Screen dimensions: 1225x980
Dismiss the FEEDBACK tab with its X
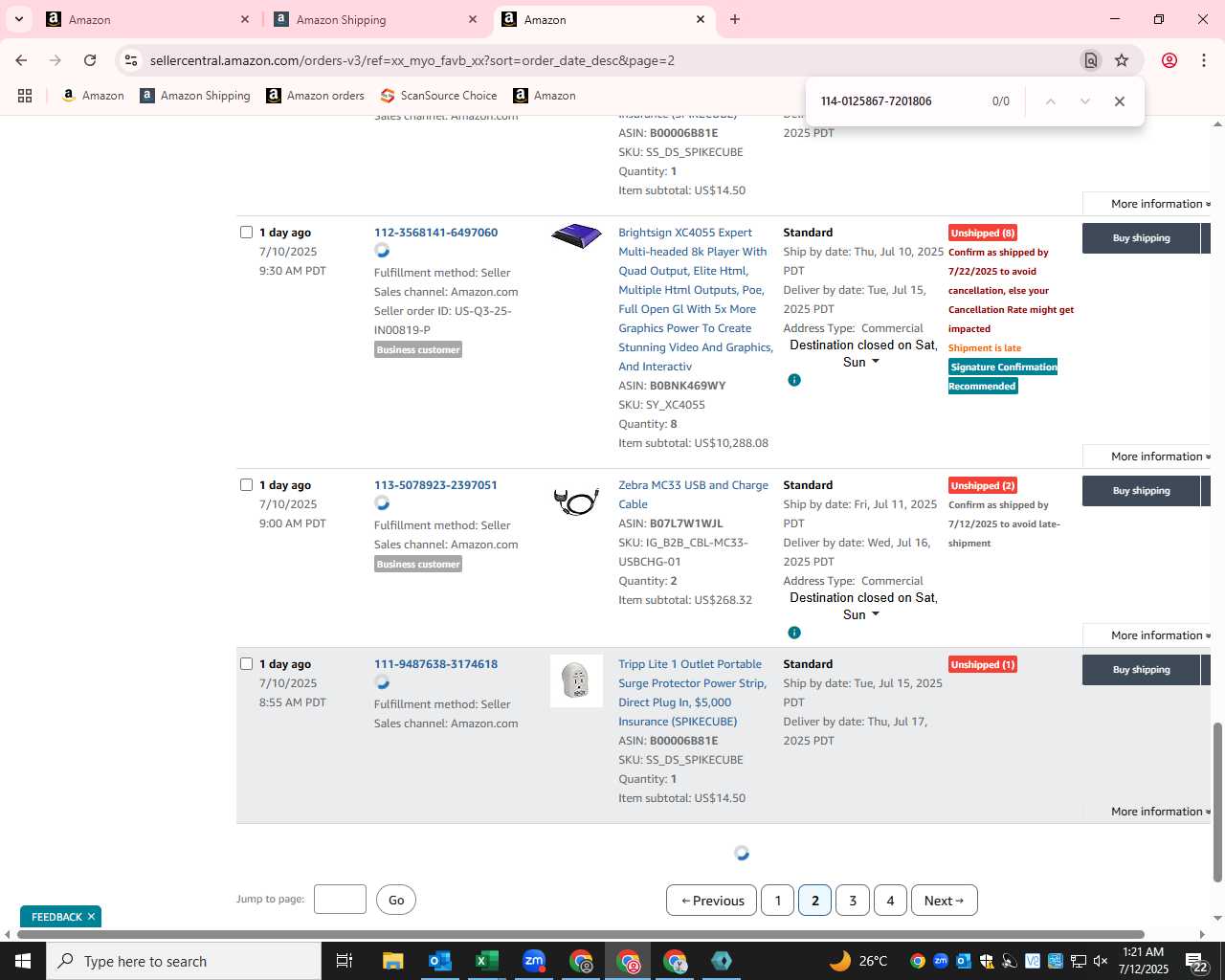coord(91,917)
